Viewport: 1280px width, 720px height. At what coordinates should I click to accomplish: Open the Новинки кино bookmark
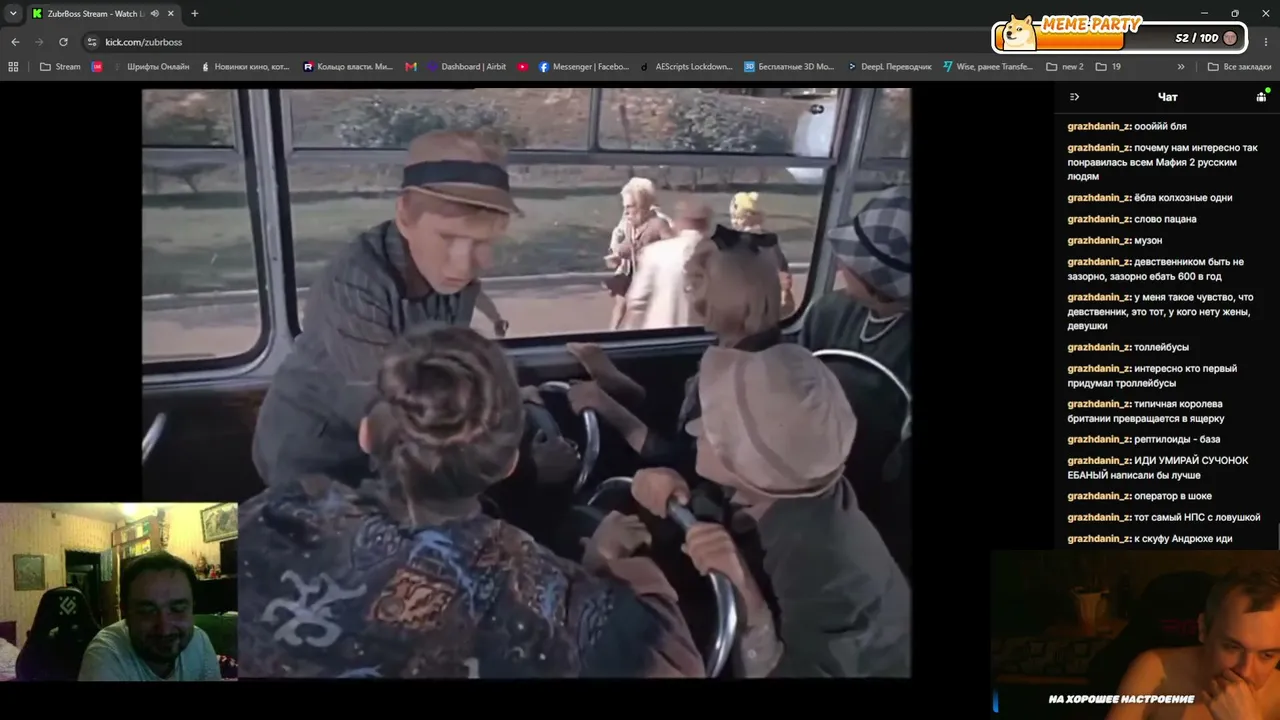point(245,67)
